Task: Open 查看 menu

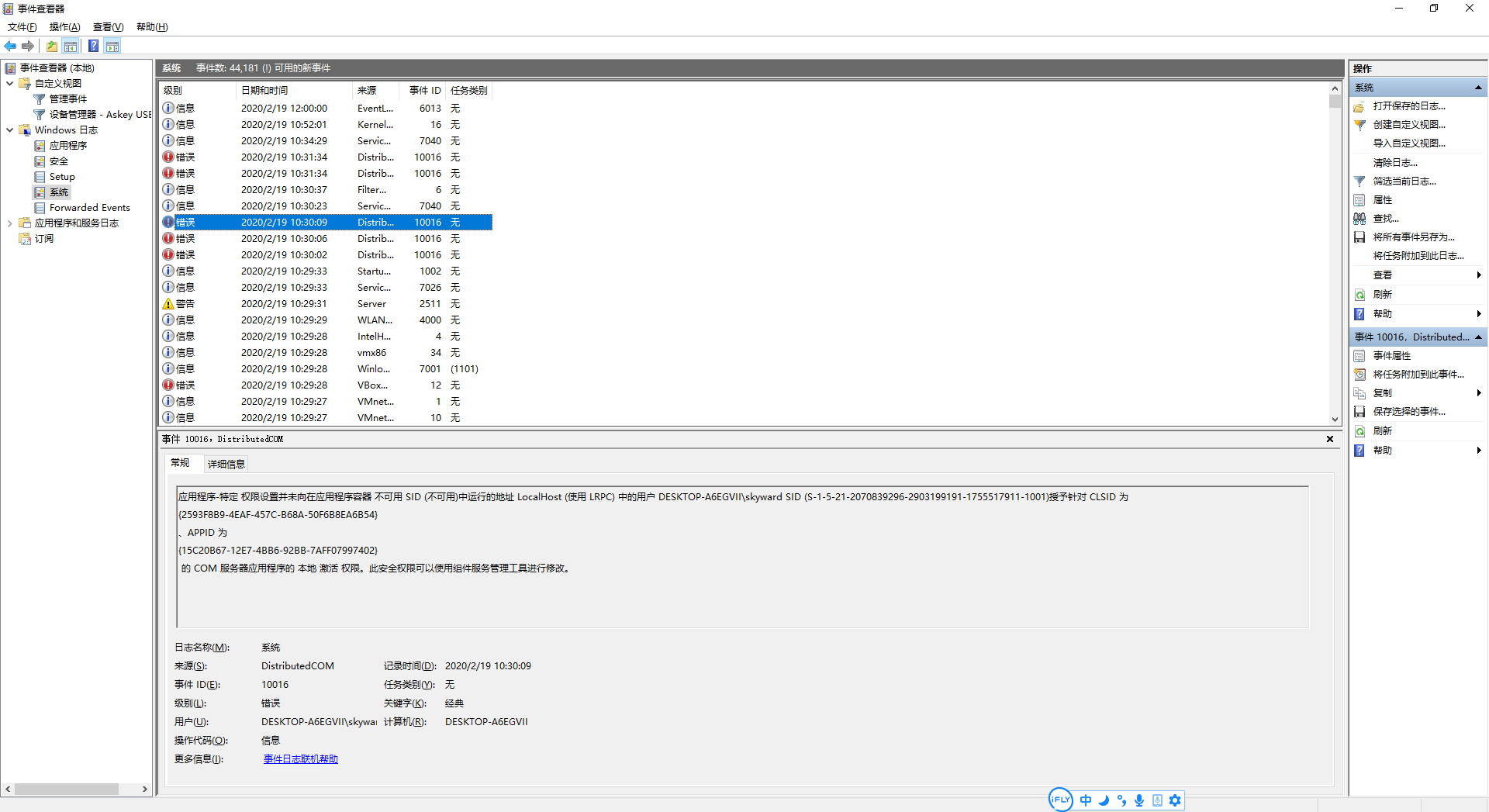Action: (x=109, y=27)
